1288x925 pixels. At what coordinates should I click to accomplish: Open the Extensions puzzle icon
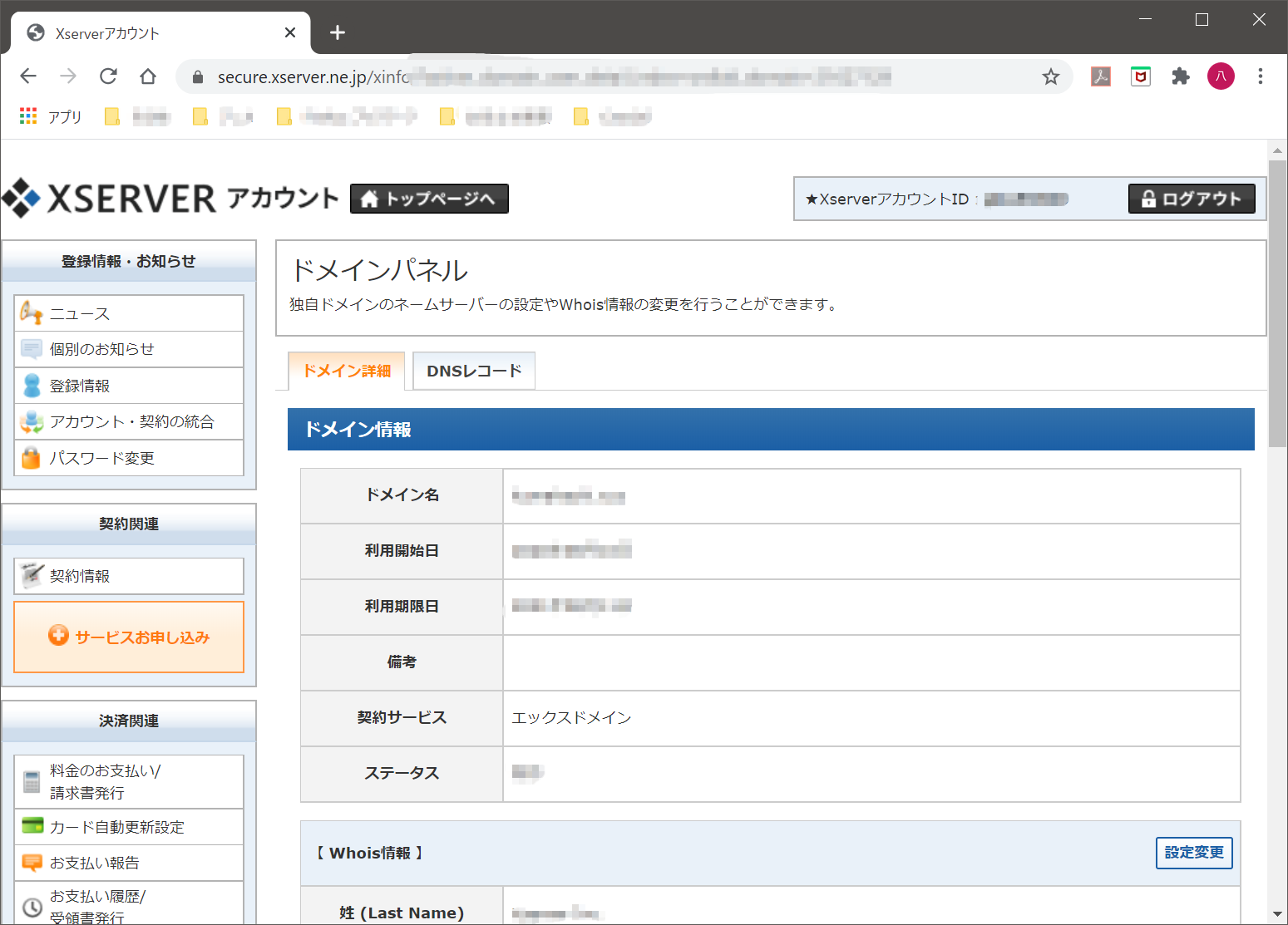1181,76
